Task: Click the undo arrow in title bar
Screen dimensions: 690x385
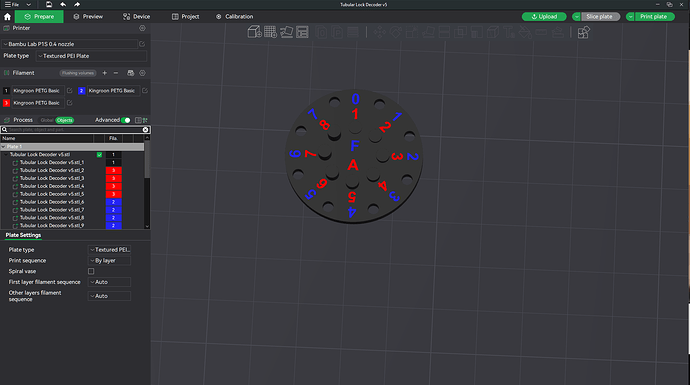Action: click(63, 4)
